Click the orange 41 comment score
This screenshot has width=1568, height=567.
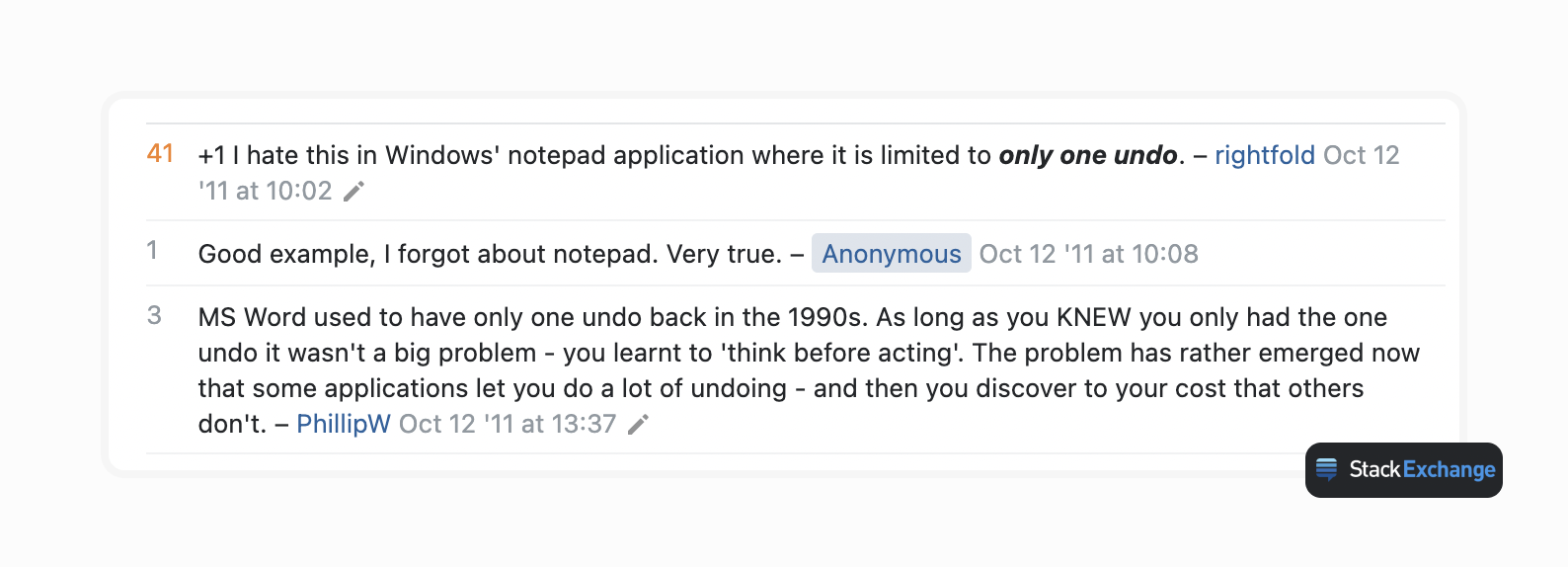[x=160, y=154]
